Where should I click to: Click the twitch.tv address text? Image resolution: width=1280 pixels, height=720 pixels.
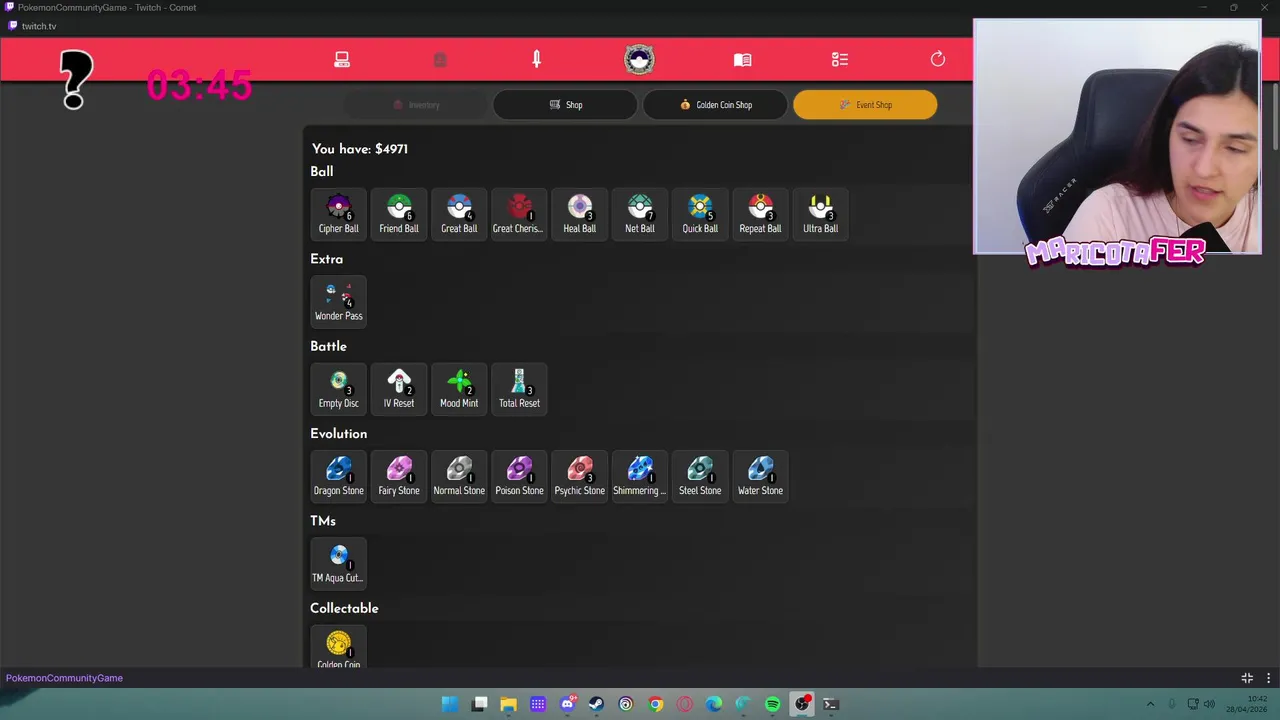[39, 26]
